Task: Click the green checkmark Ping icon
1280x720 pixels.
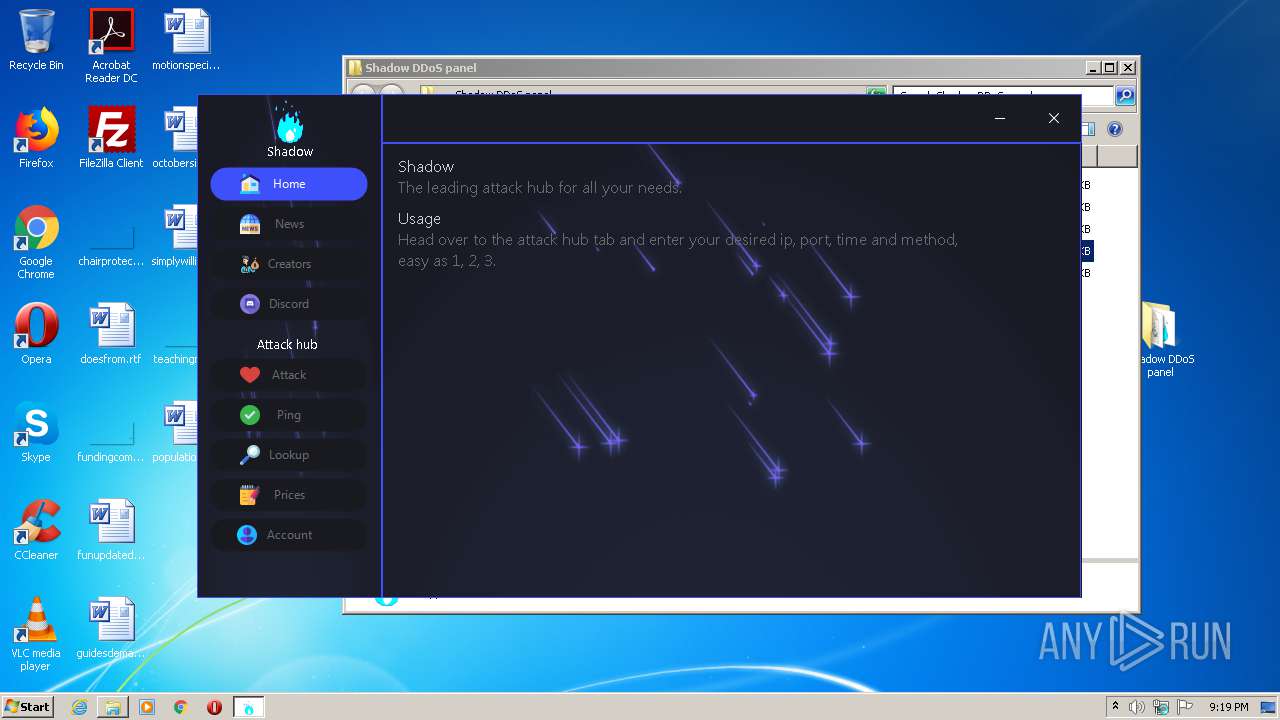Action: click(x=250, y=415)
